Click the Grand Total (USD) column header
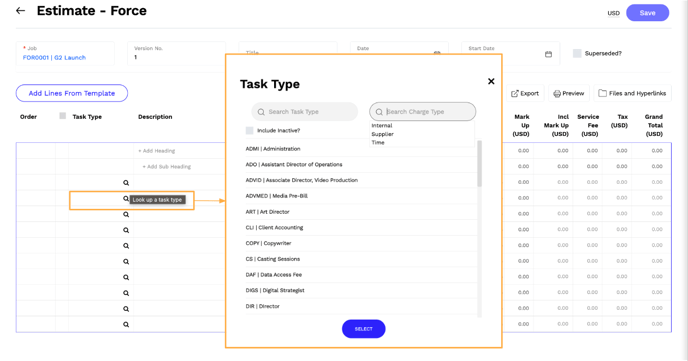The height and width of the screenshot is (361, 688). point(654,125)
